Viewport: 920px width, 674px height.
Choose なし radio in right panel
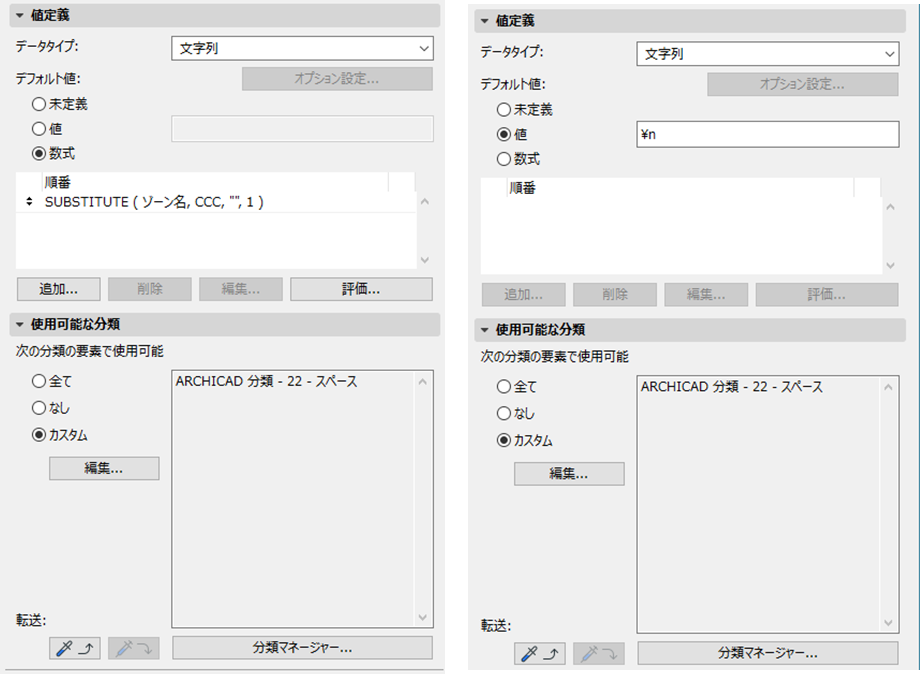coord(503,414)
